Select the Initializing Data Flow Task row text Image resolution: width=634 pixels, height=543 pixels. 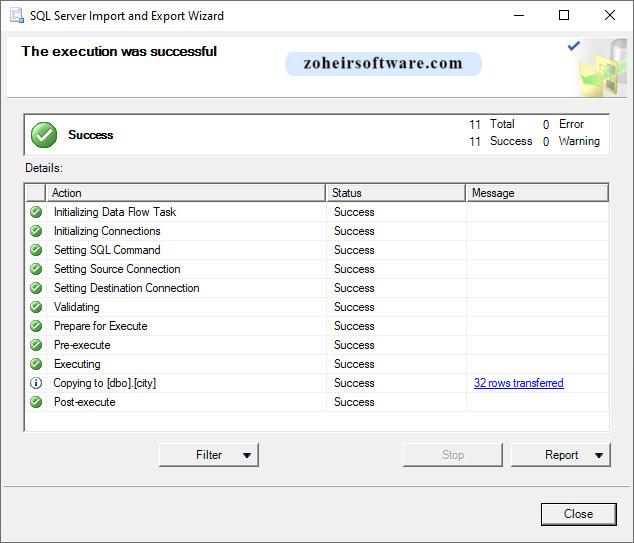[x=115, y=212]
